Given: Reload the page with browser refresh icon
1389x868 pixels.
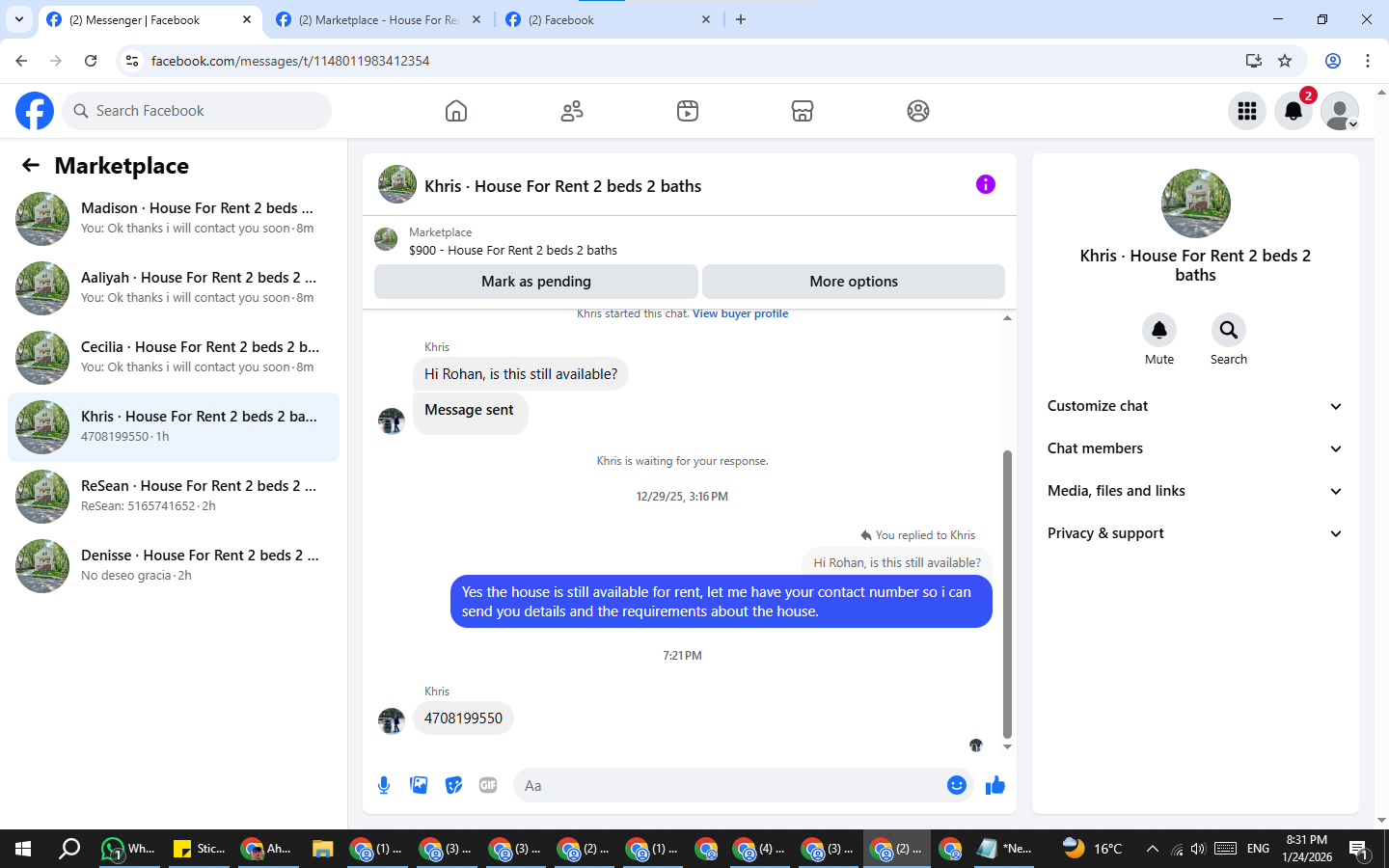Looking at the screenshot, I should pyautogui.click(x=91, y=61).
